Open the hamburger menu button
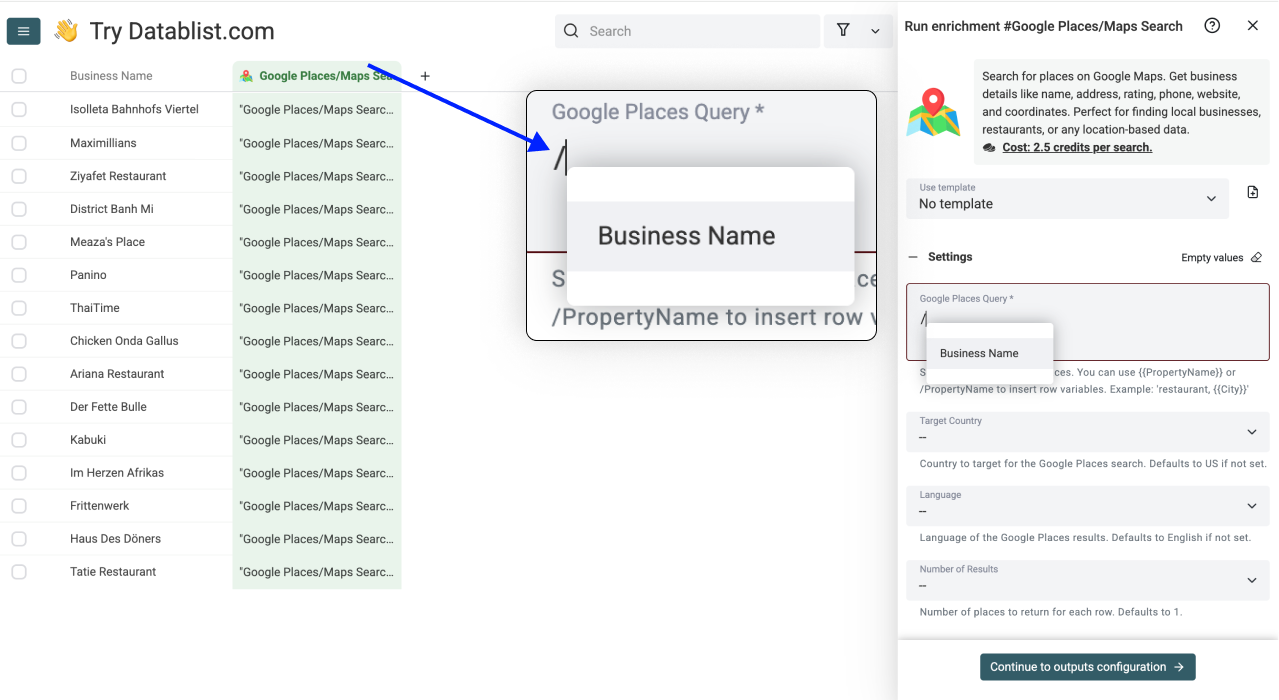1279x700 pixels. tap(24, 32)
